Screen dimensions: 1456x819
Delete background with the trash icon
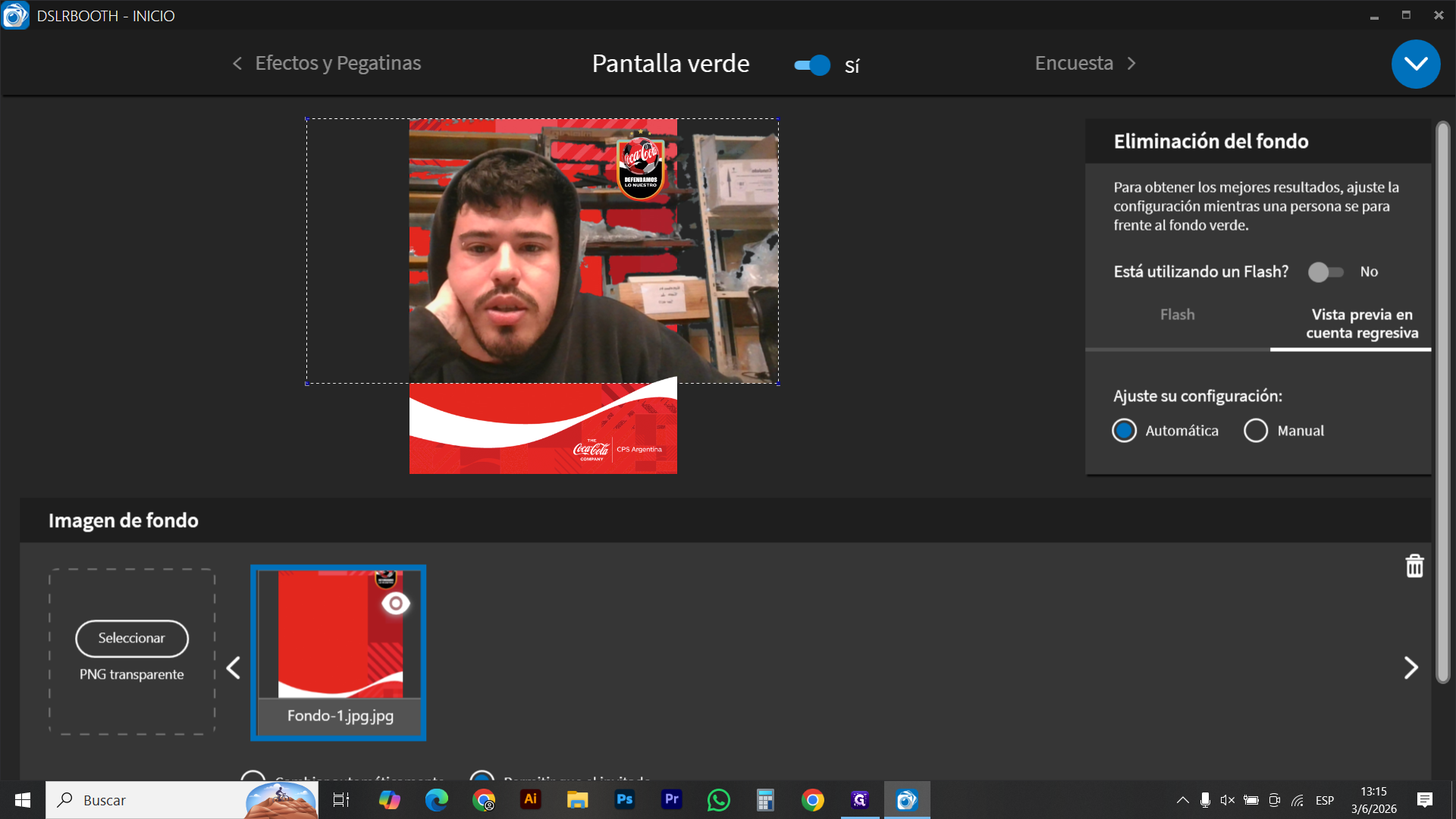(1414, 566)
